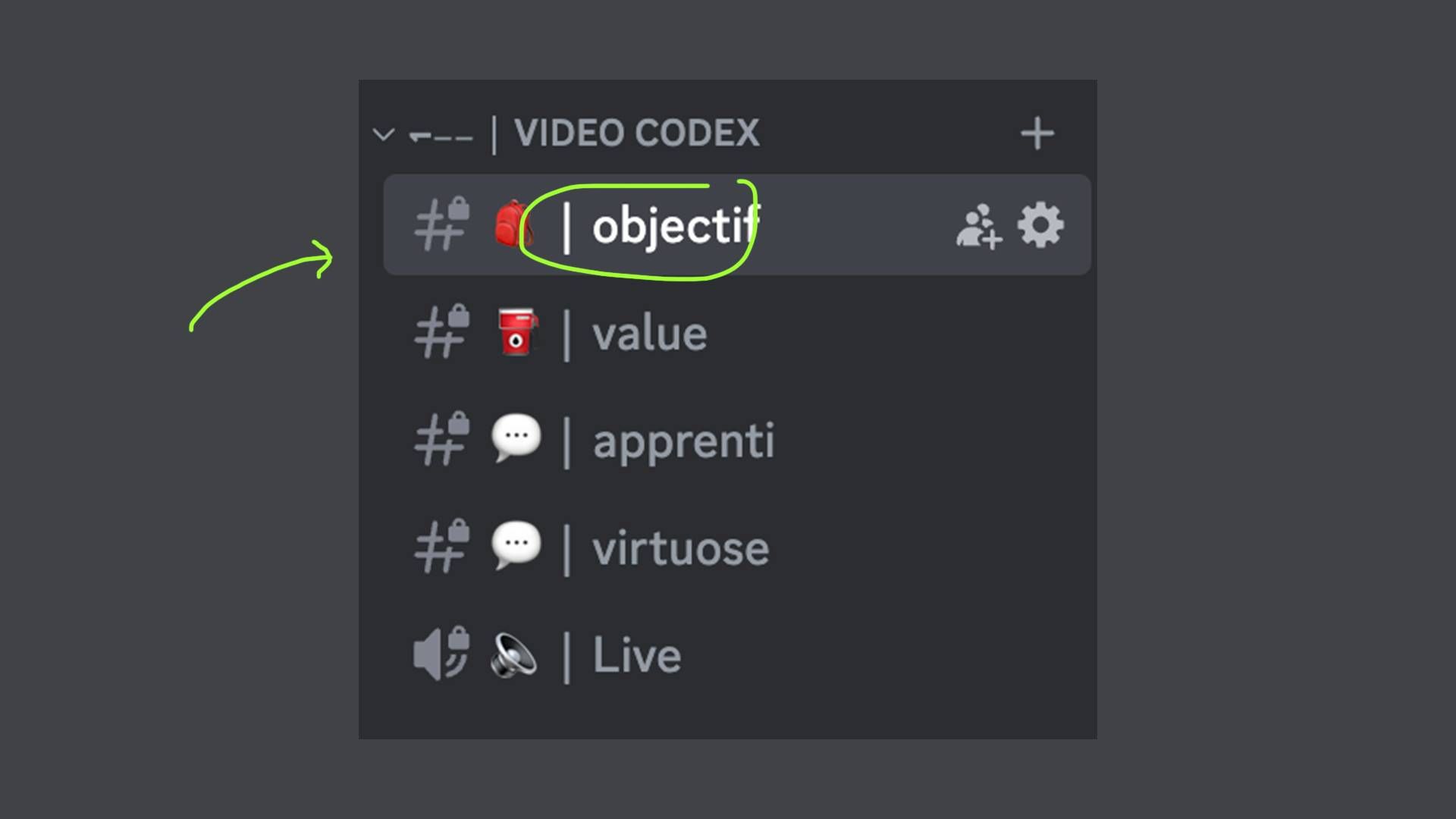This screenshot has height=819, width=1456.
Task: Click the locked speaker icon for Live
Action: click(441, 654)
